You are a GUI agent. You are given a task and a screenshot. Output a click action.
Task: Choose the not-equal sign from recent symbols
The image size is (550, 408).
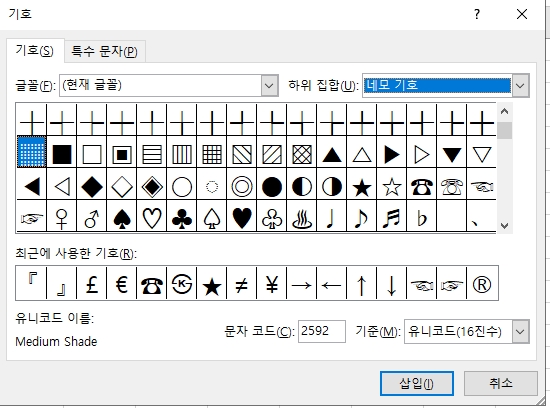[x=242, y=283]
